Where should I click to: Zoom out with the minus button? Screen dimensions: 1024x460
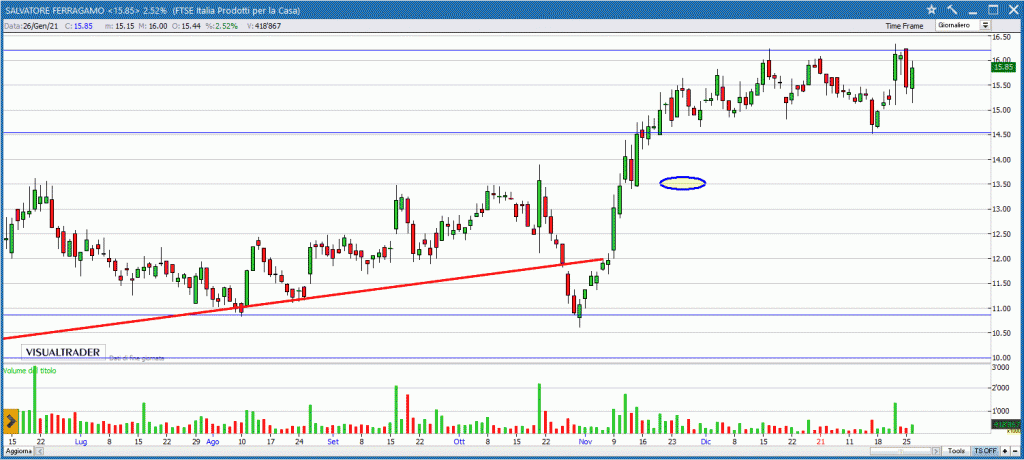[1014, 452]
